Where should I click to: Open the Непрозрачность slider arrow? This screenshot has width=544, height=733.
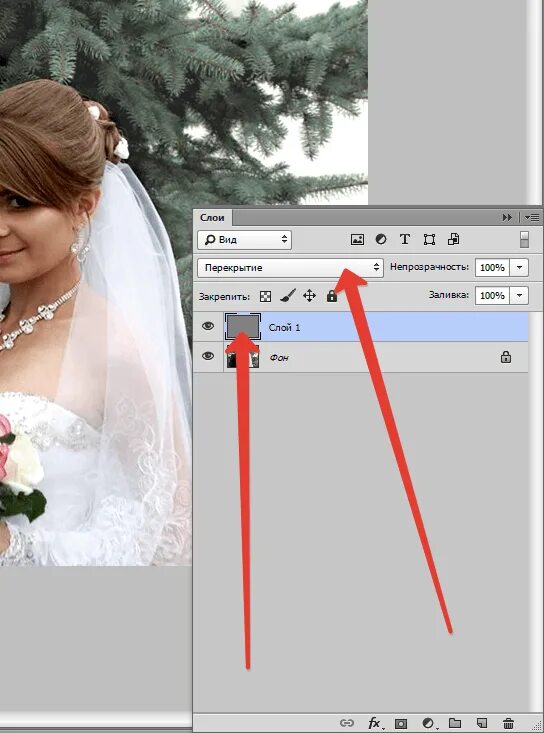[519, 267]
